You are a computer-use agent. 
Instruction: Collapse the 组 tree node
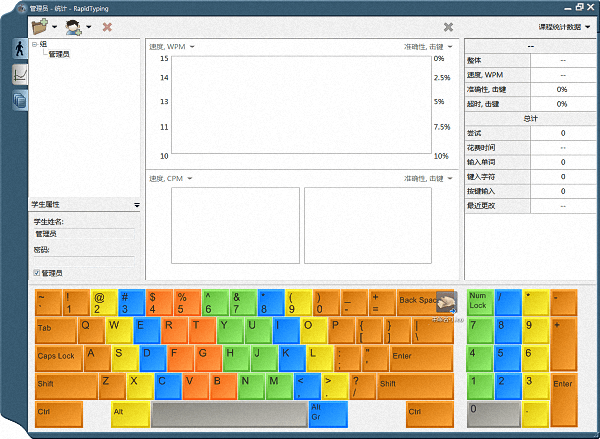[x=34, y=45]
